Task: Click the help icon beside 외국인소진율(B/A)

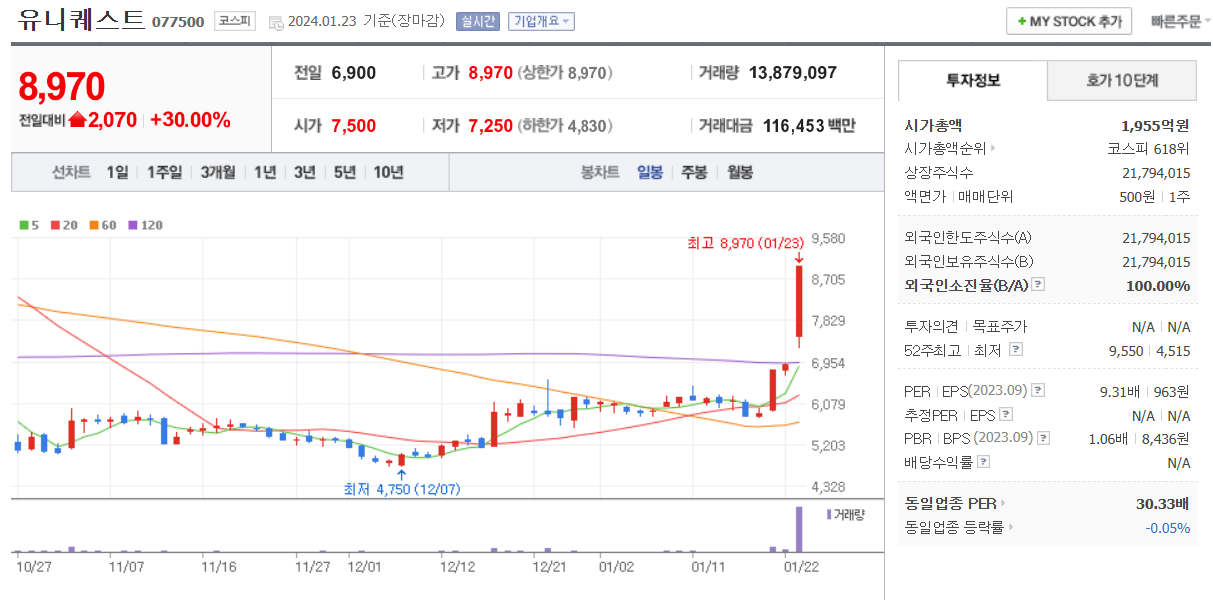Action: pos(1038,285)
